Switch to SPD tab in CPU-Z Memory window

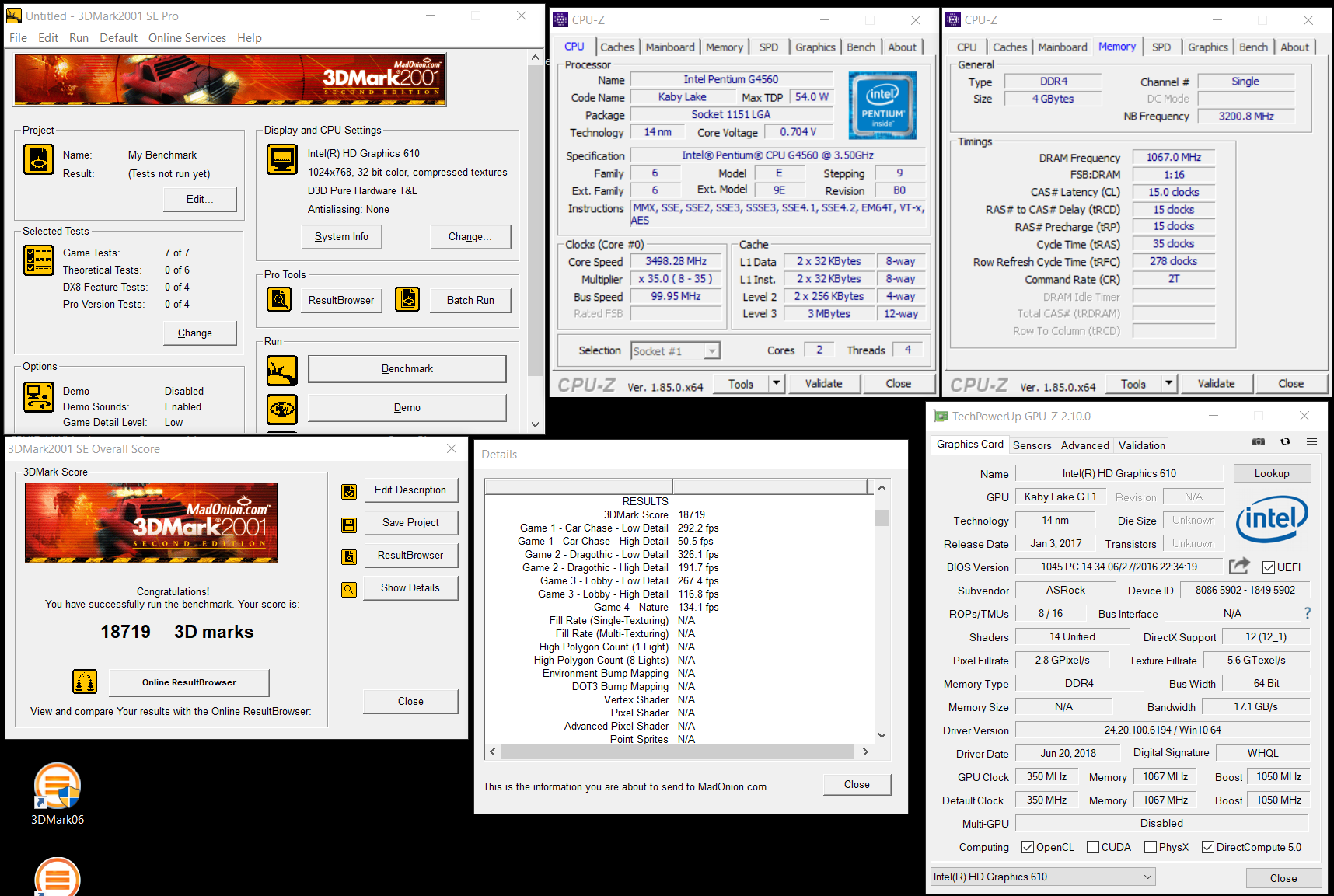click(x=1161, y=47)
